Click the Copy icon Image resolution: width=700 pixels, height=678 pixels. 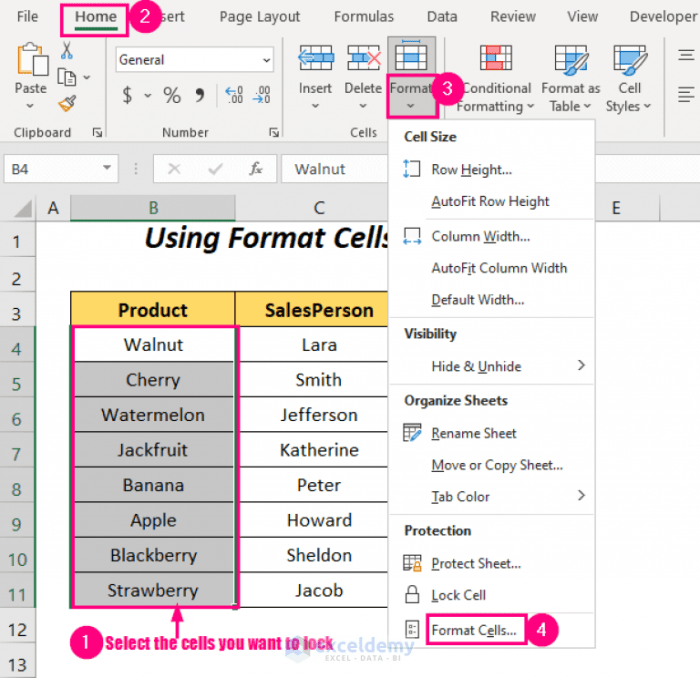click(x=67, y=77)
